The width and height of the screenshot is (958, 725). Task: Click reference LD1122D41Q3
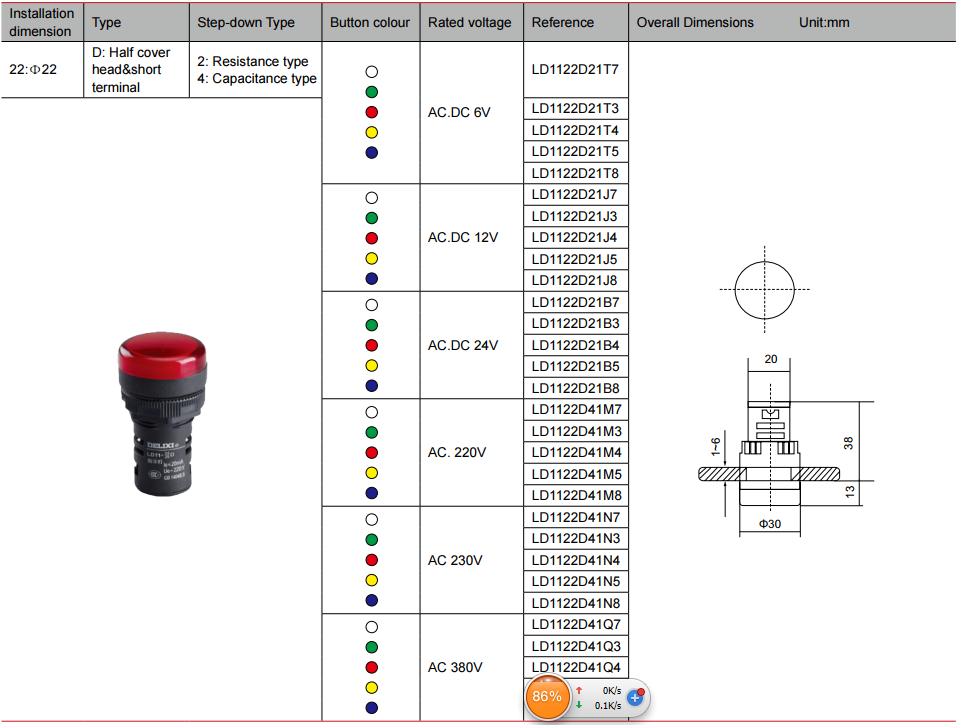pyautogui.click(x=576, y=646)
